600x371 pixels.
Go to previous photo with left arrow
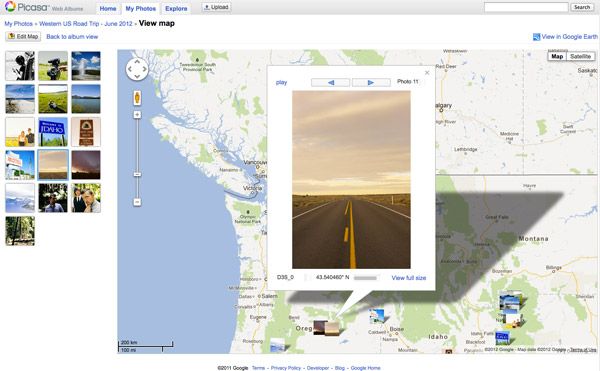[331, 82]
